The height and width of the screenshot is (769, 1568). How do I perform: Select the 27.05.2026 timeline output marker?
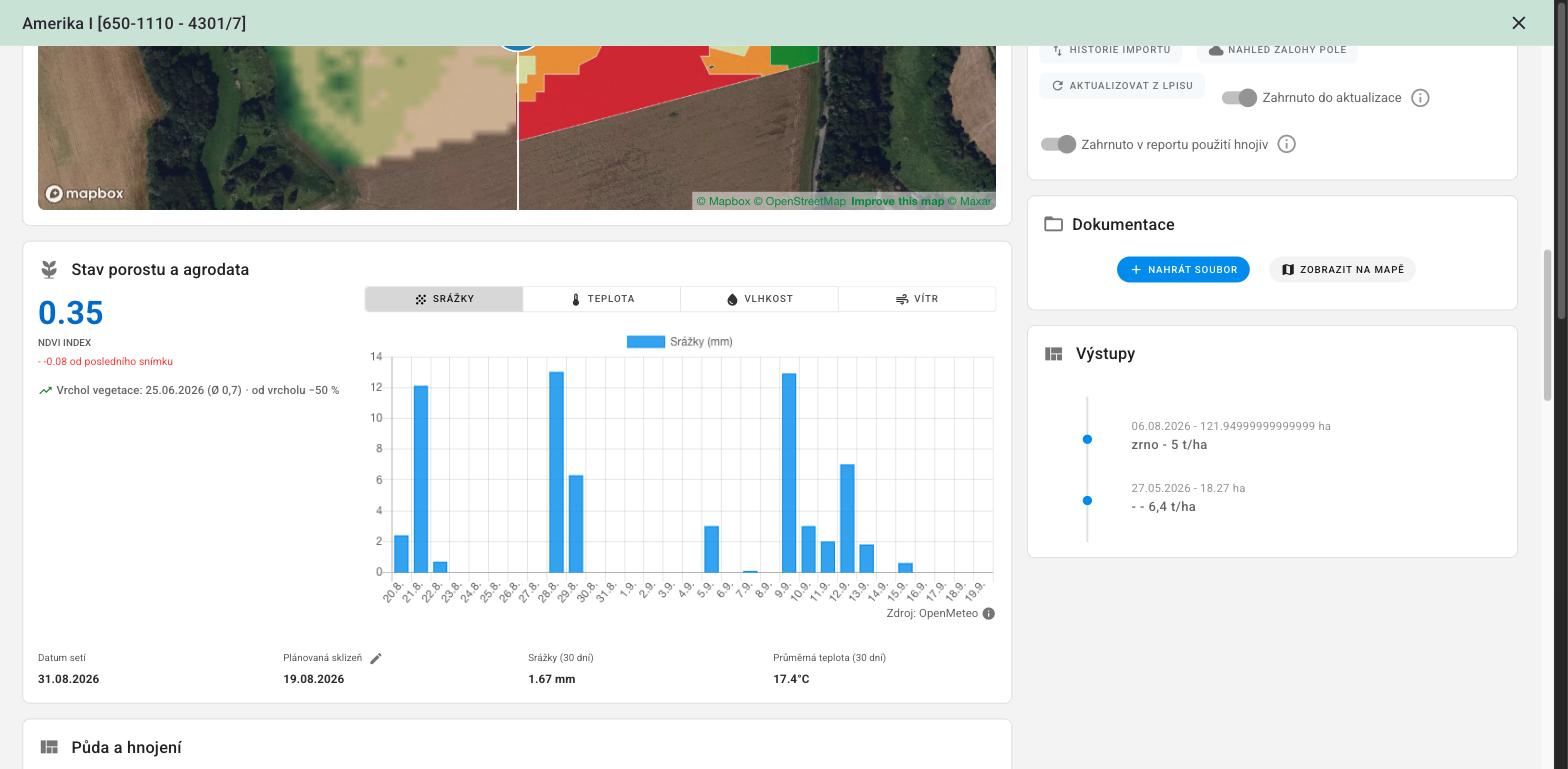click(x=1087, y=500)
